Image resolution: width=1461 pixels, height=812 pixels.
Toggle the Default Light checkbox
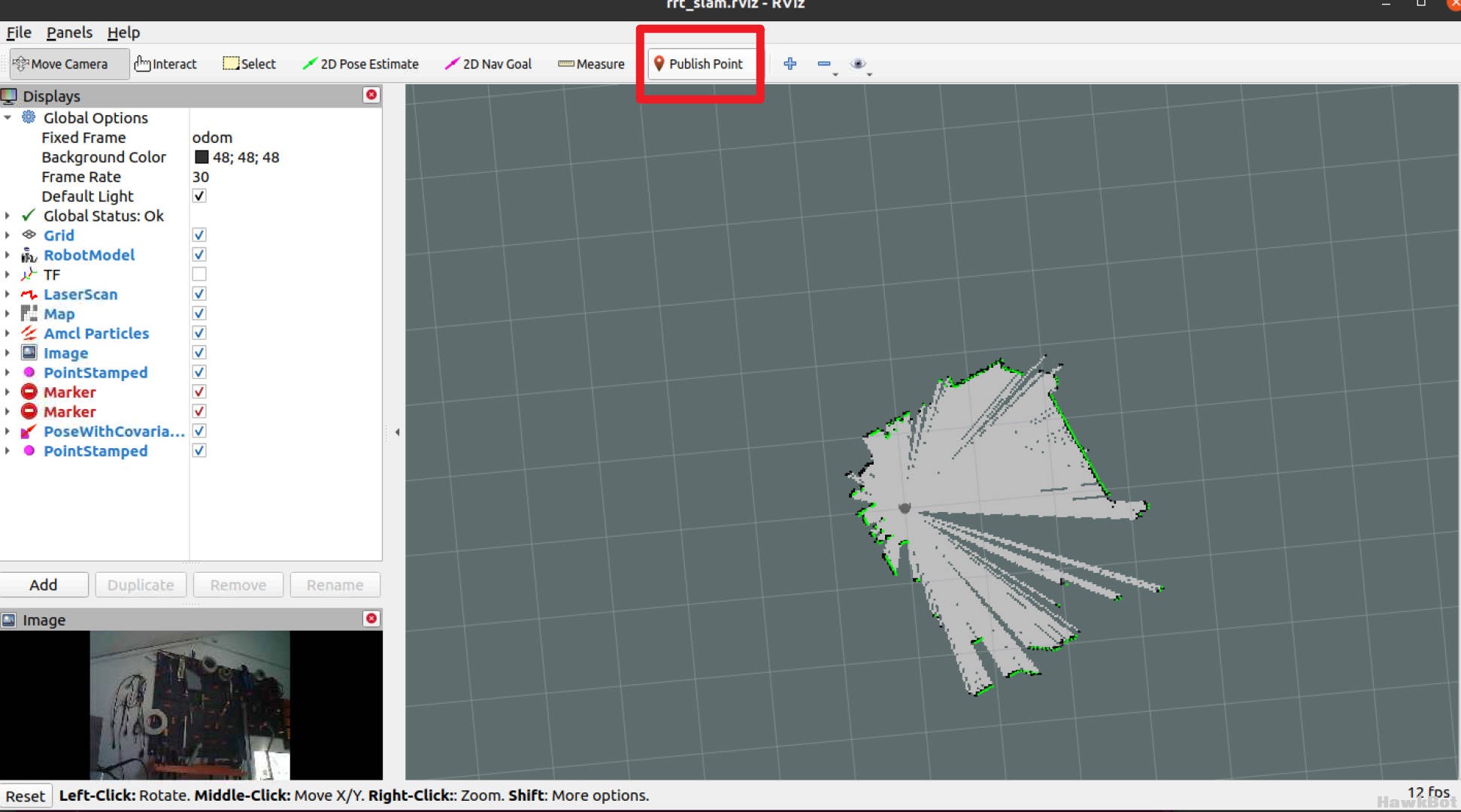pyautogui.click(x=199, y=196)
